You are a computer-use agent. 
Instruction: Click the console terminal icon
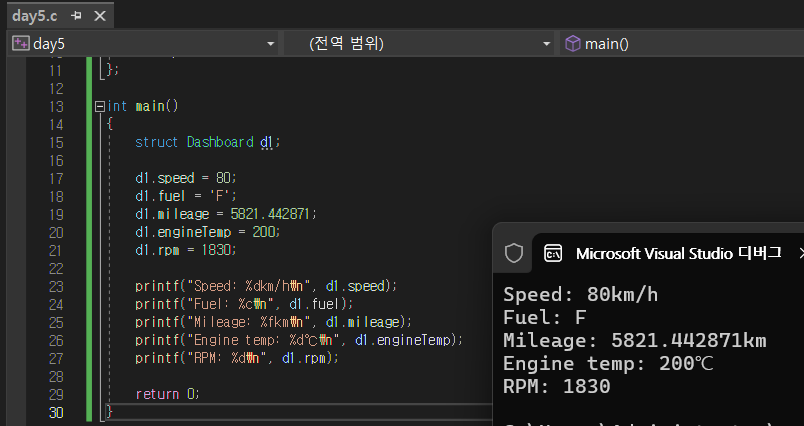click(x=553, y=253)
